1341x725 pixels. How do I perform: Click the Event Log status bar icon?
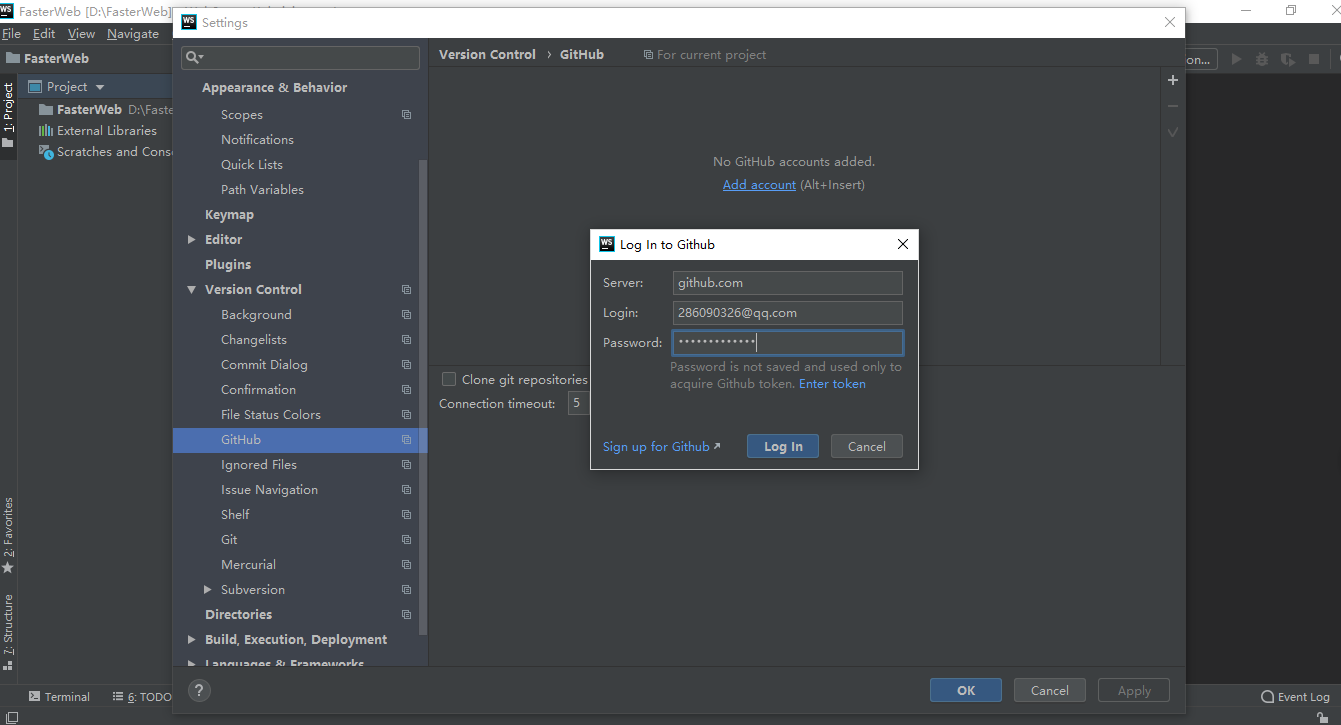(1268, 697)
